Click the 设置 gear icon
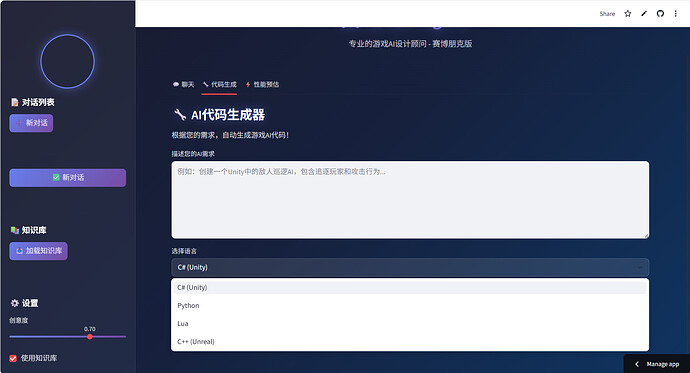Image resolution: width=690 pixels, height=373 pixels. [x=15, y=303]
